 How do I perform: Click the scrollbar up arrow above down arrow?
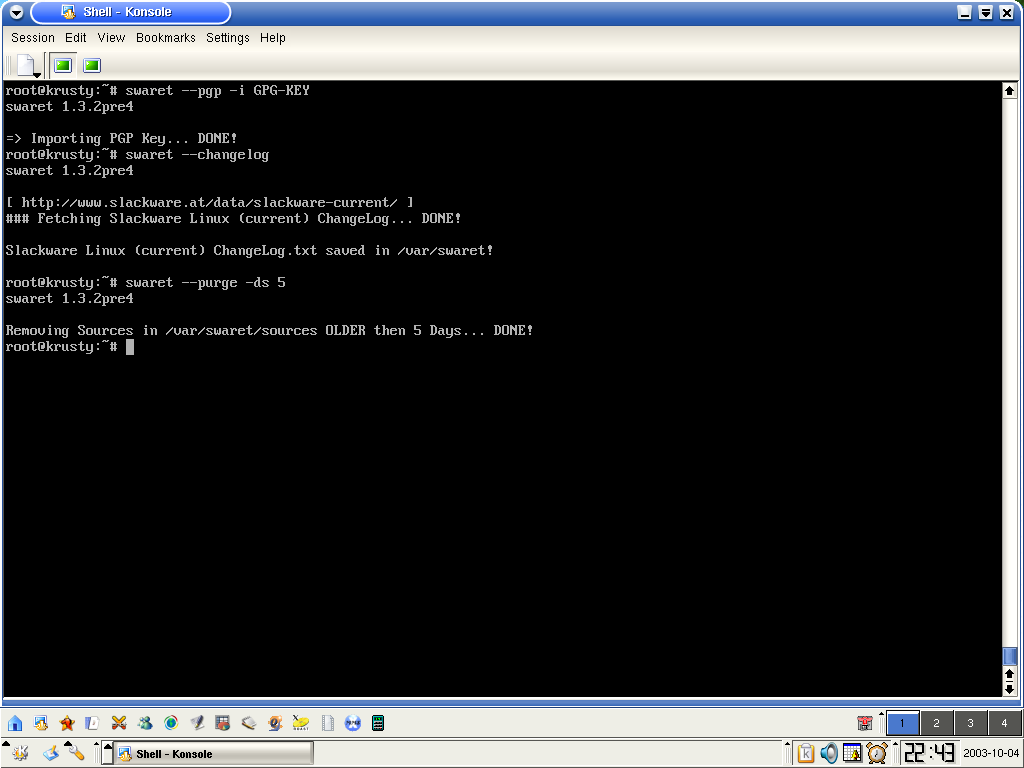(x=1010, y=675)
